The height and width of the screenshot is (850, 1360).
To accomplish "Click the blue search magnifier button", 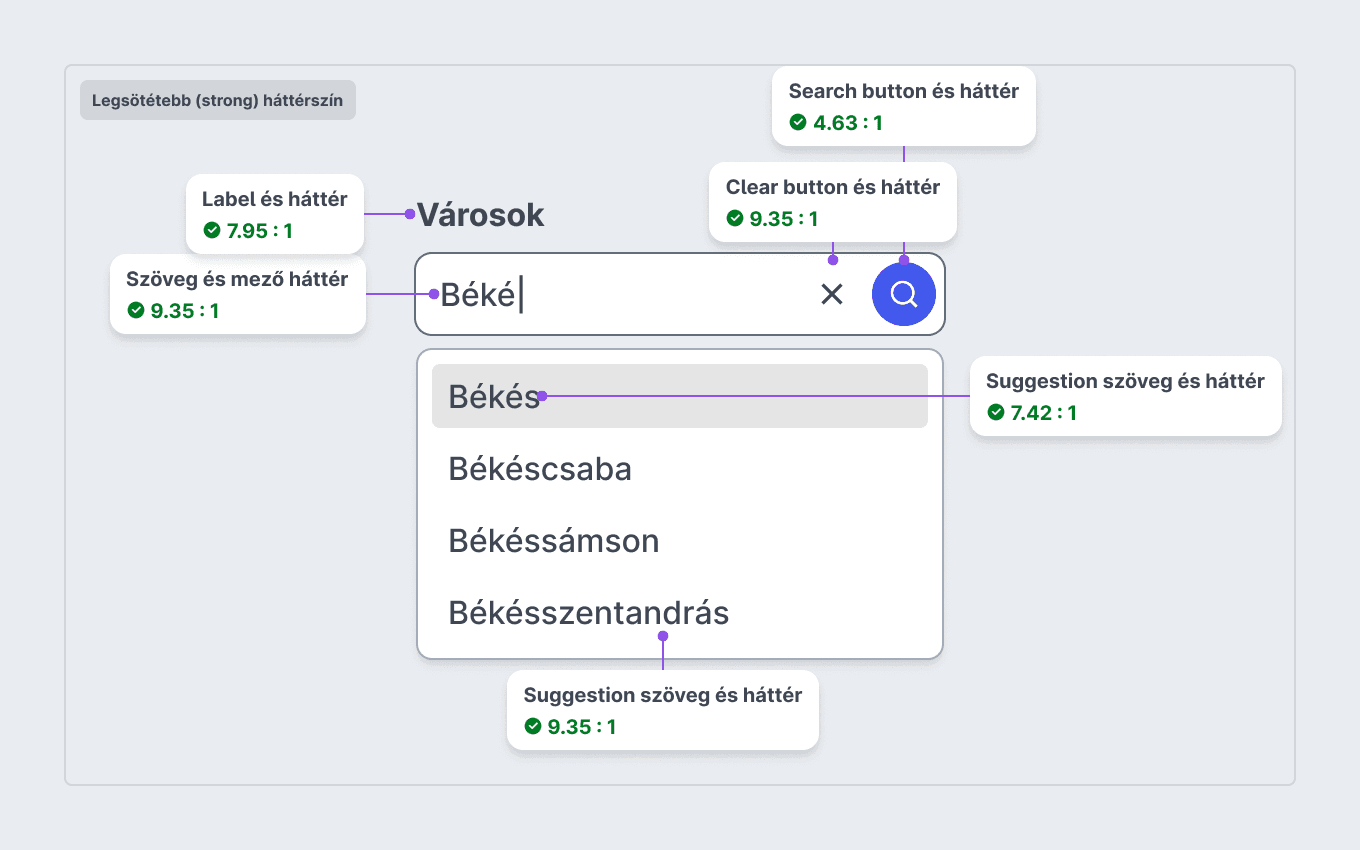I will point(904,294).
